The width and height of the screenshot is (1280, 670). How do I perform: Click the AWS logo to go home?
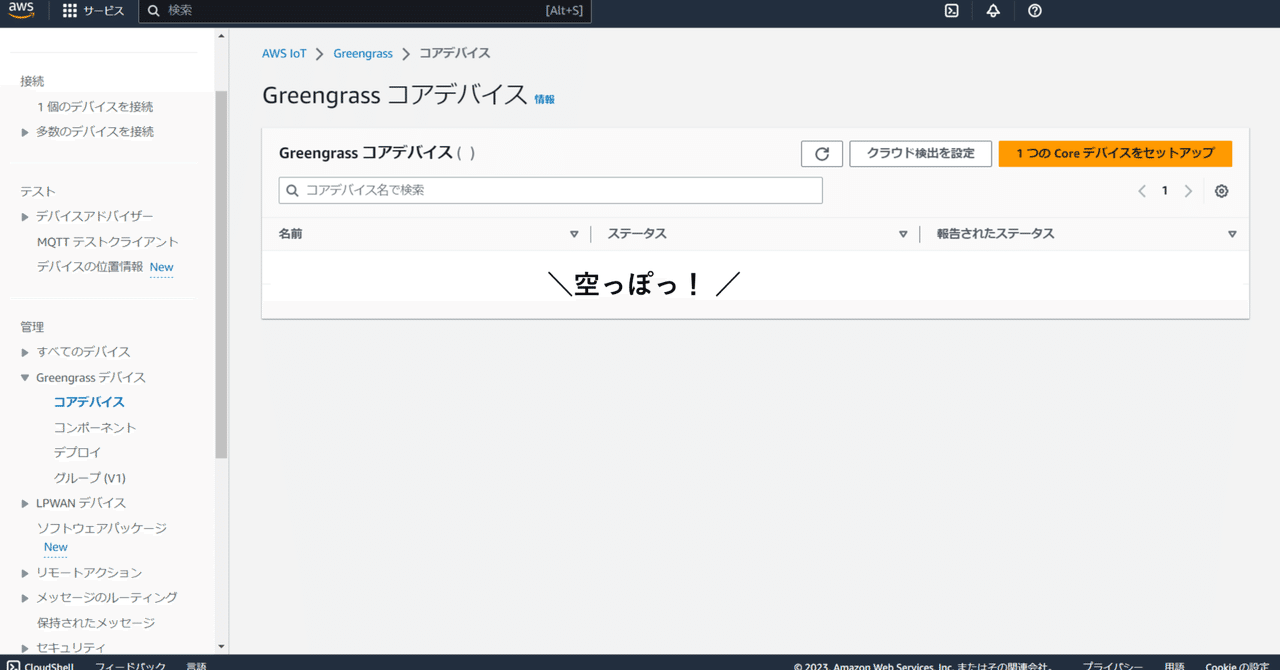point(21,11)
